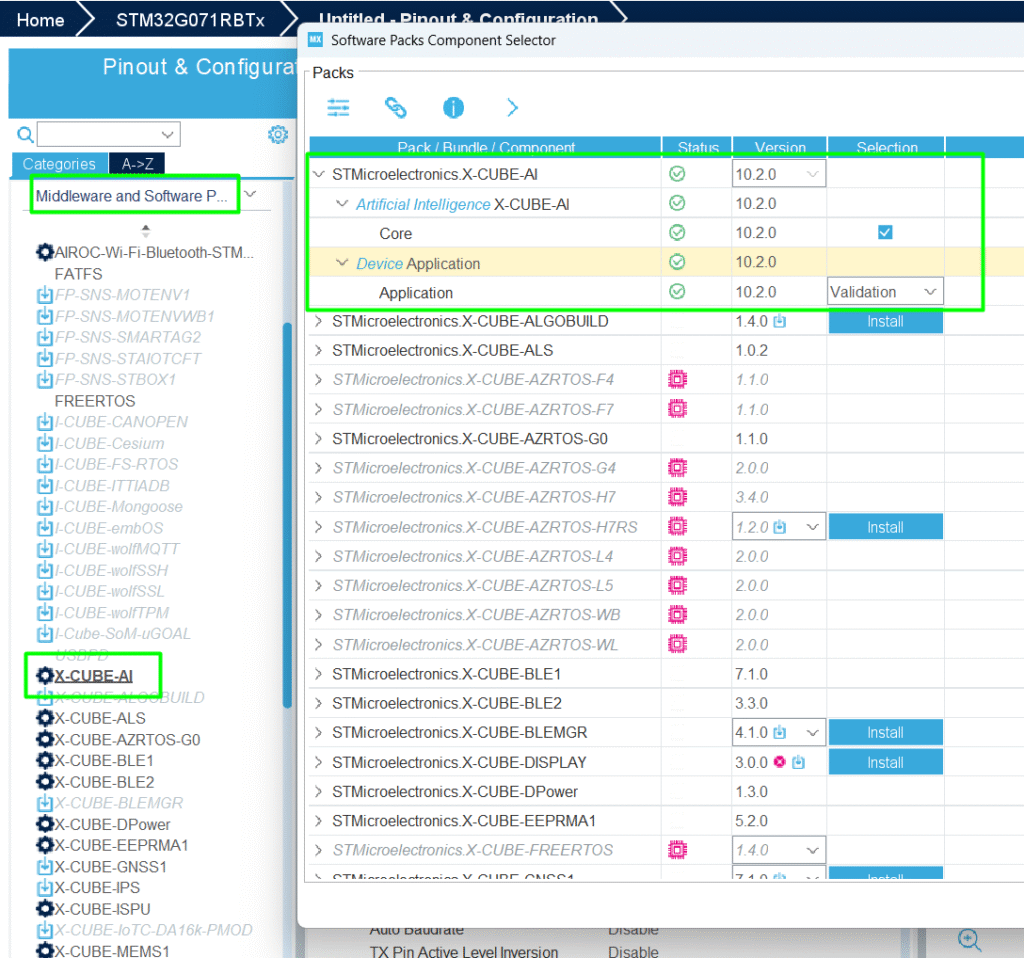Click Install button for X-CUBE-ALGOBUILD
1024x958 pixels.
pos(885,322)
